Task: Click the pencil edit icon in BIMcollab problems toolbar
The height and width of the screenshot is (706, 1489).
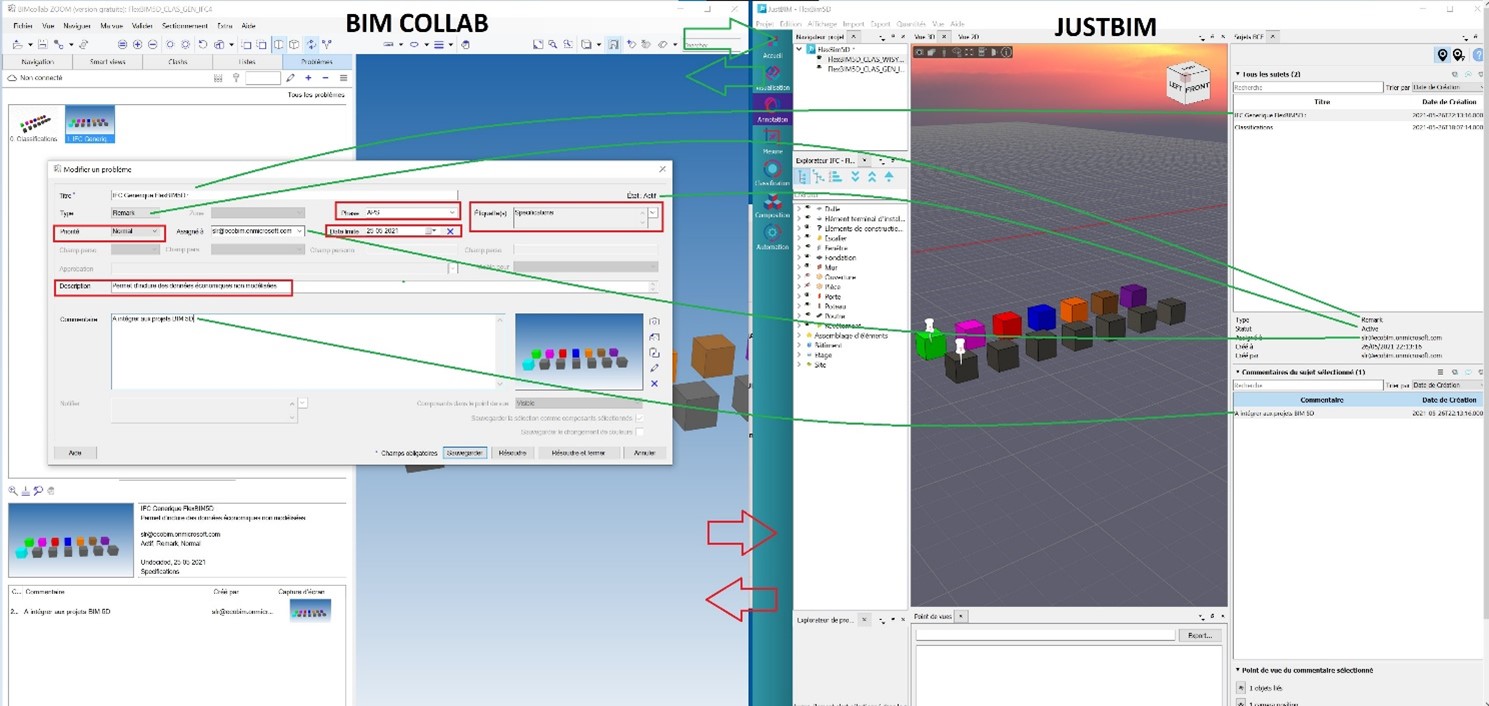Action: click(290, 78)
